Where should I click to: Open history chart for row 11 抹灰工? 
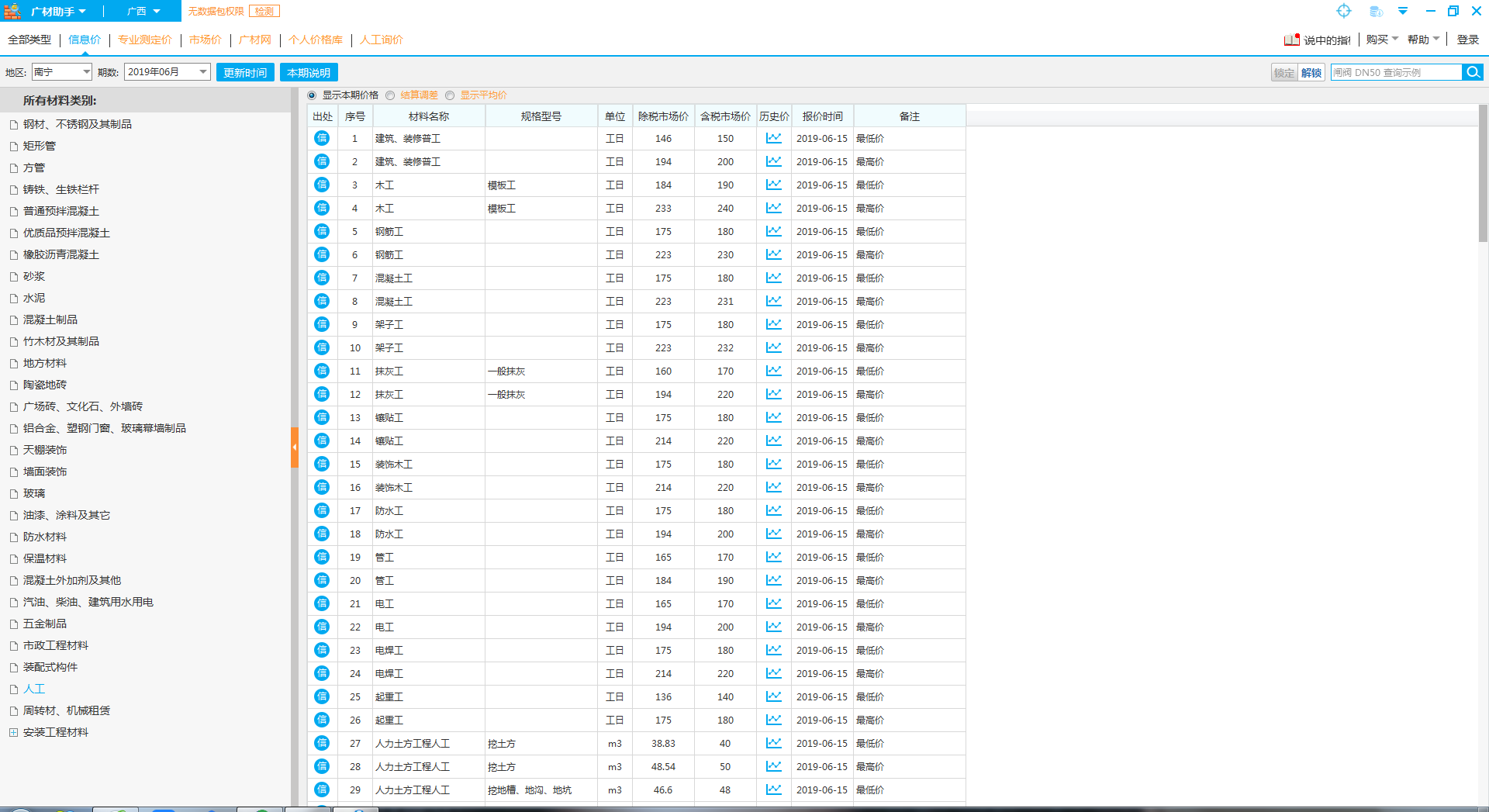(773, 371)
